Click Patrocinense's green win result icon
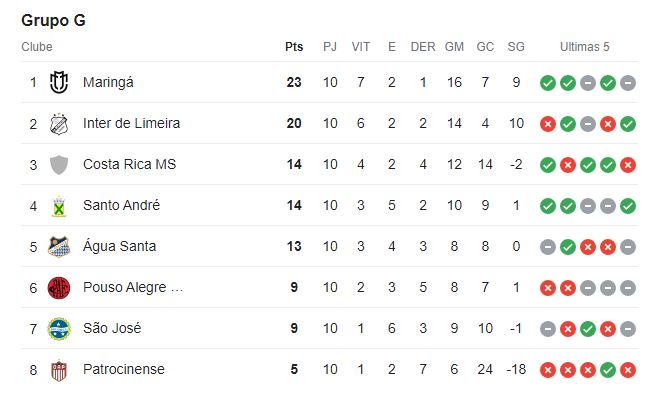The width and height of the screenshot is (660, 402). pos(608,369)
